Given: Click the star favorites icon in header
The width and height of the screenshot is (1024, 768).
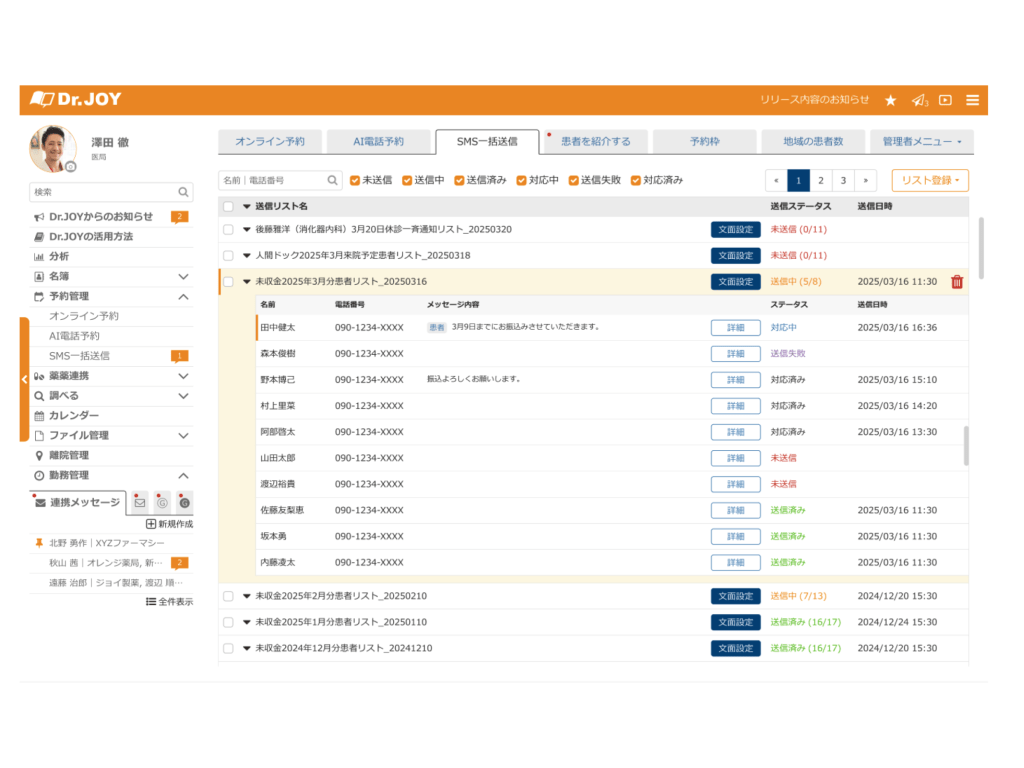Looking at the screenshot, I should (890, 100).
